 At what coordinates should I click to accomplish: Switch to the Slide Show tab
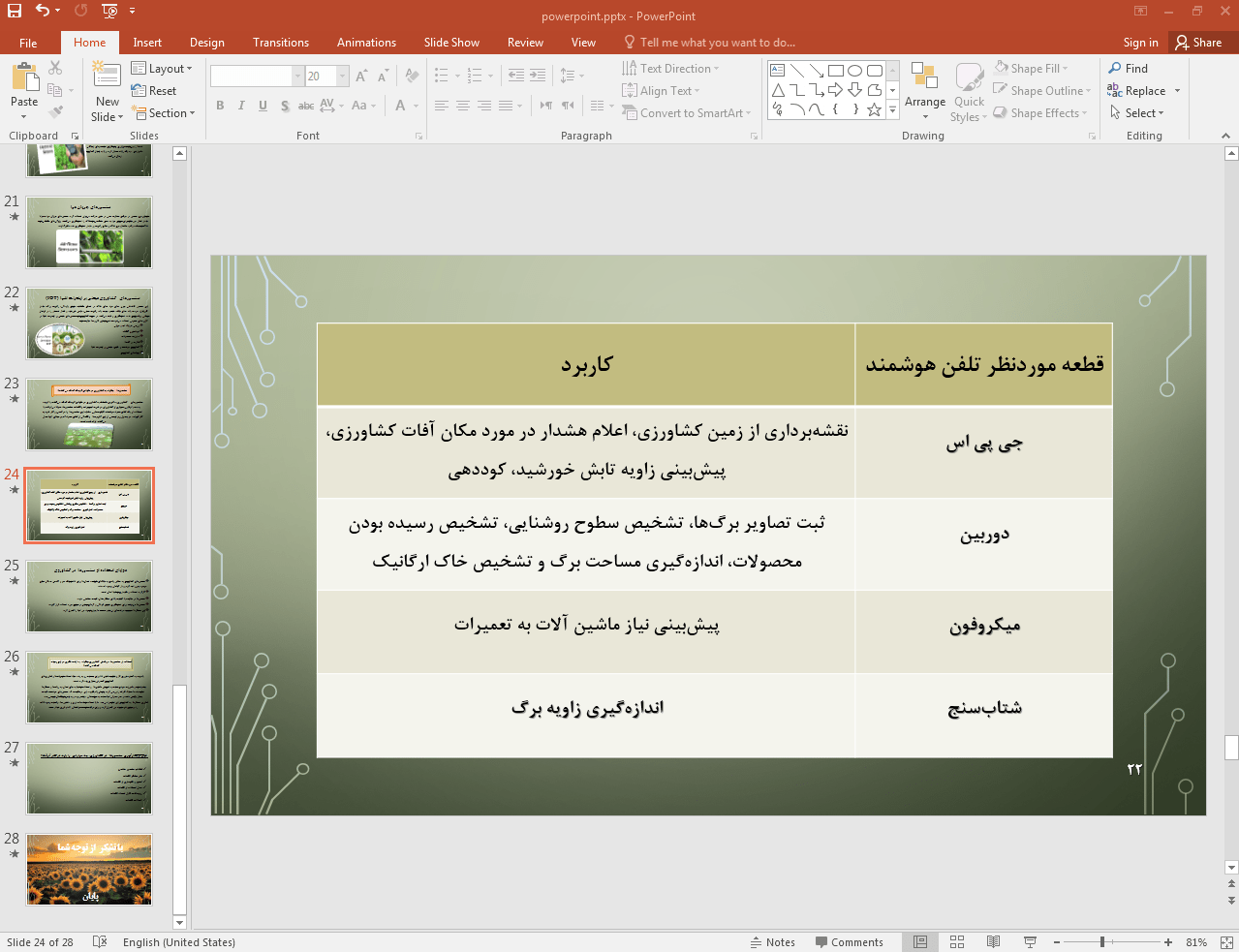point(451,43)
